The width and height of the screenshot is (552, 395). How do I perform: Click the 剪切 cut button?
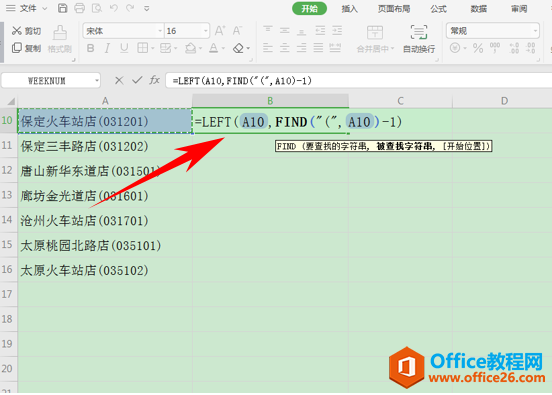26,31
